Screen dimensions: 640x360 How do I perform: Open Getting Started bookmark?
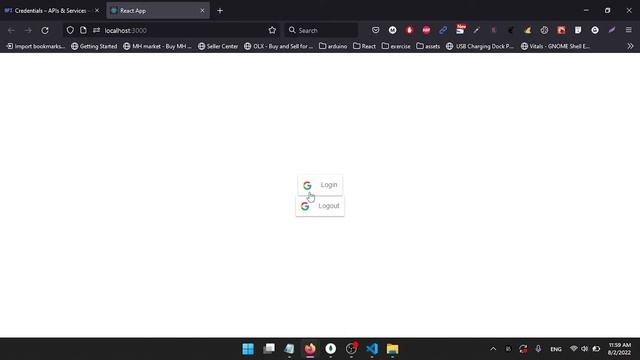click(x=94, y=47)
